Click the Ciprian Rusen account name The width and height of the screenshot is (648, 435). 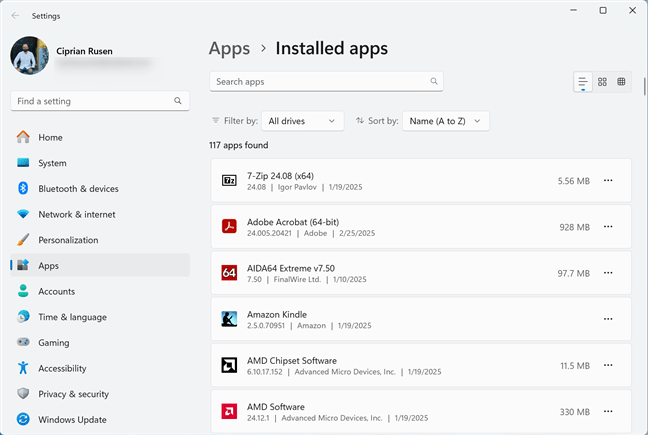[x=84, y=51]
